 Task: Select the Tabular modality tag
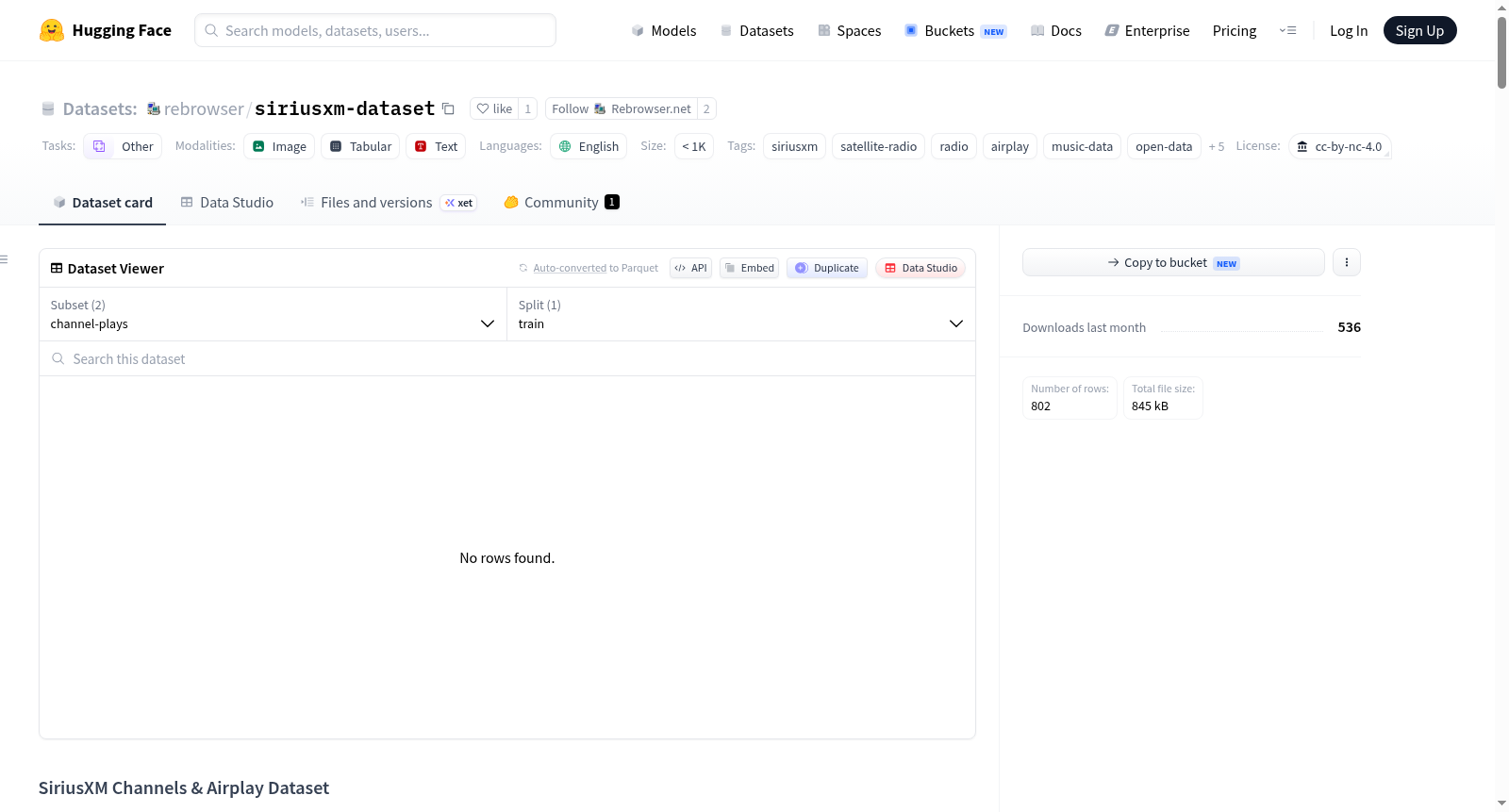[360, 146]
